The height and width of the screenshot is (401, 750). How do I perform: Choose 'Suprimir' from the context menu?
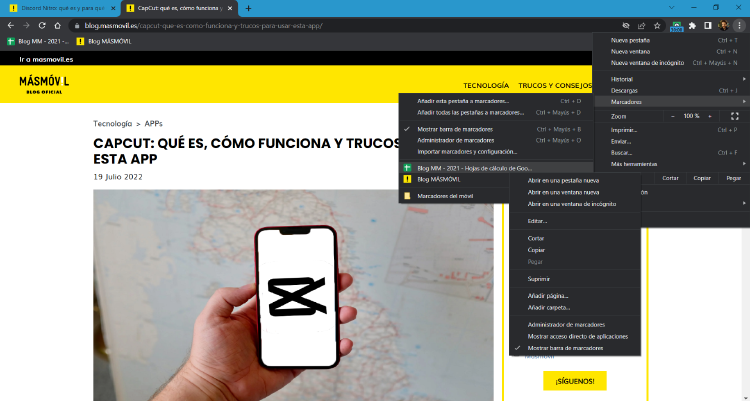[539, 279]
